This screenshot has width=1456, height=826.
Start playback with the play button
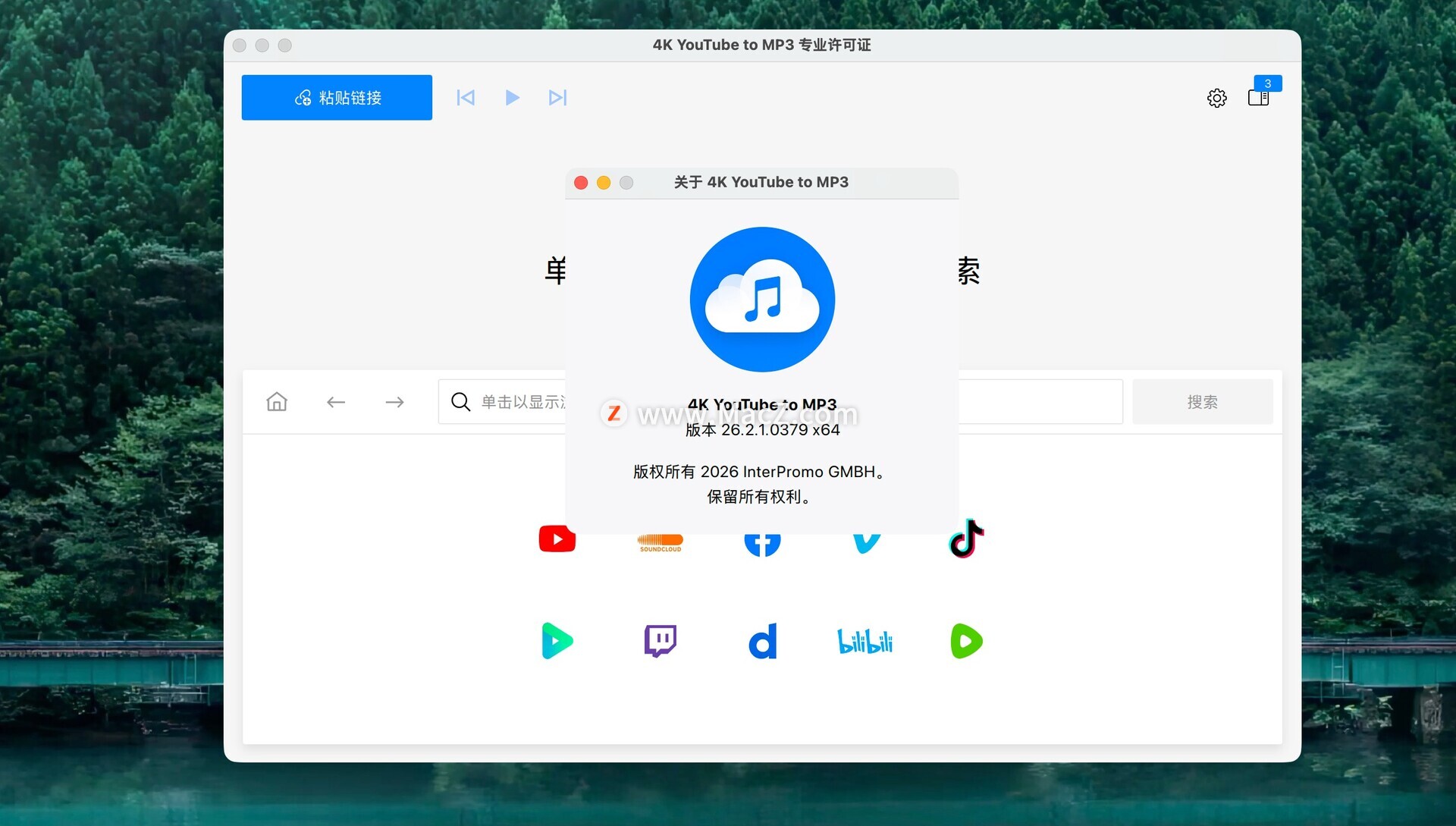tap(512, 97)
